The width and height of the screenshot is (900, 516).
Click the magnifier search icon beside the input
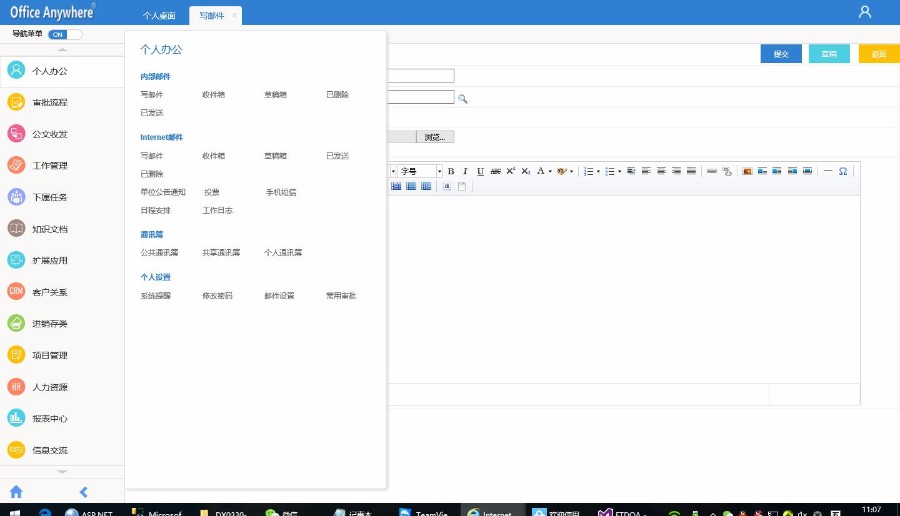coord(463,99)
